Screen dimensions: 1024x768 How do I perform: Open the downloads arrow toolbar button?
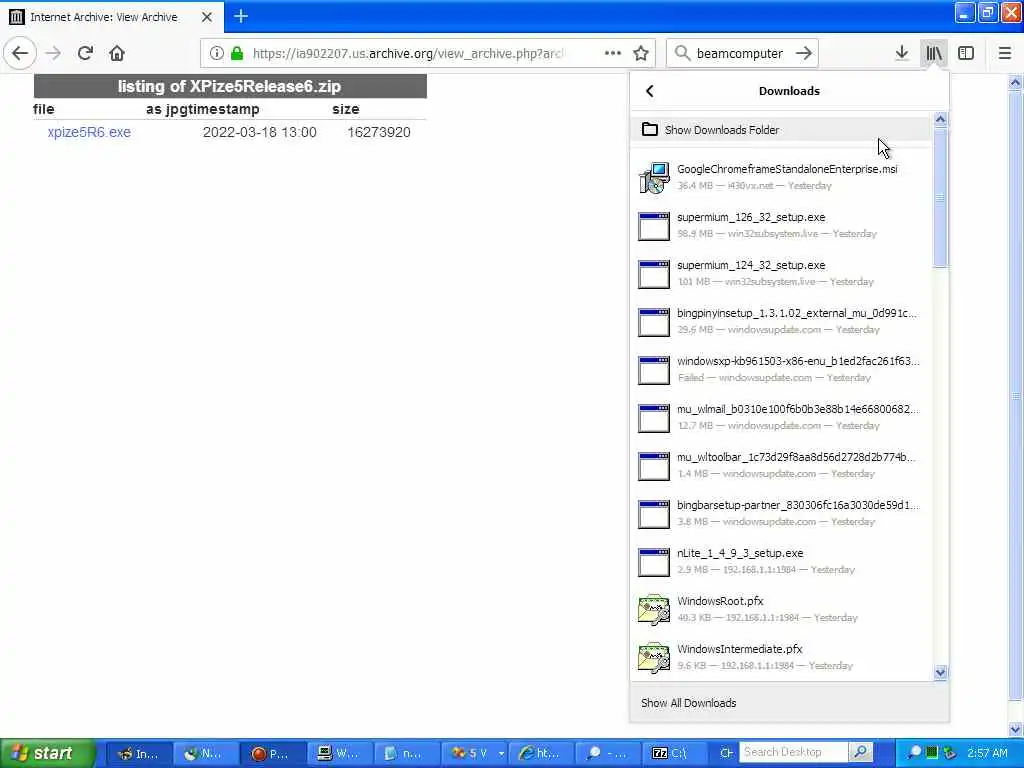pos(901,53)
